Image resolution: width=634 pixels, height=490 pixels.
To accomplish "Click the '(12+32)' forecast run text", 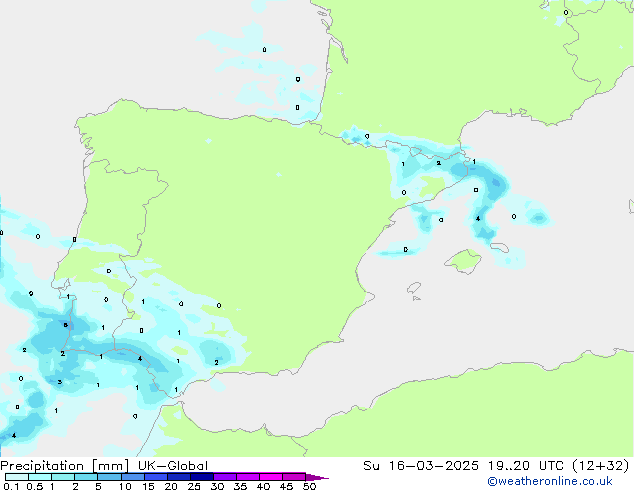I will 600,466.
